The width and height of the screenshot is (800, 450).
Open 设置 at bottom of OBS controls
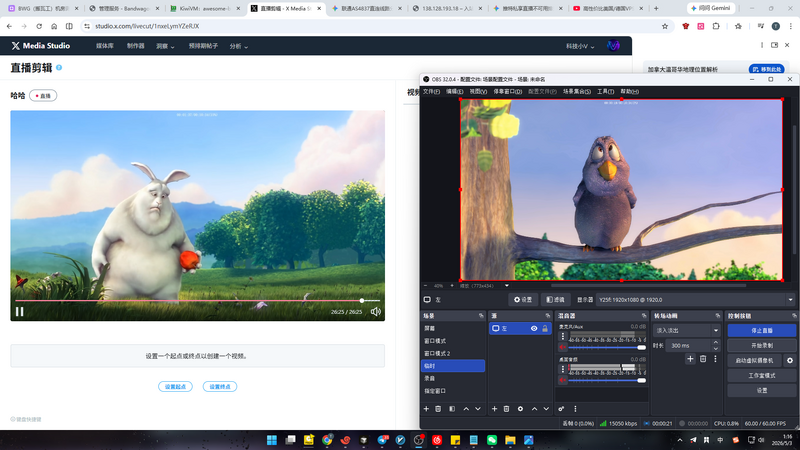tap(762, 390)
